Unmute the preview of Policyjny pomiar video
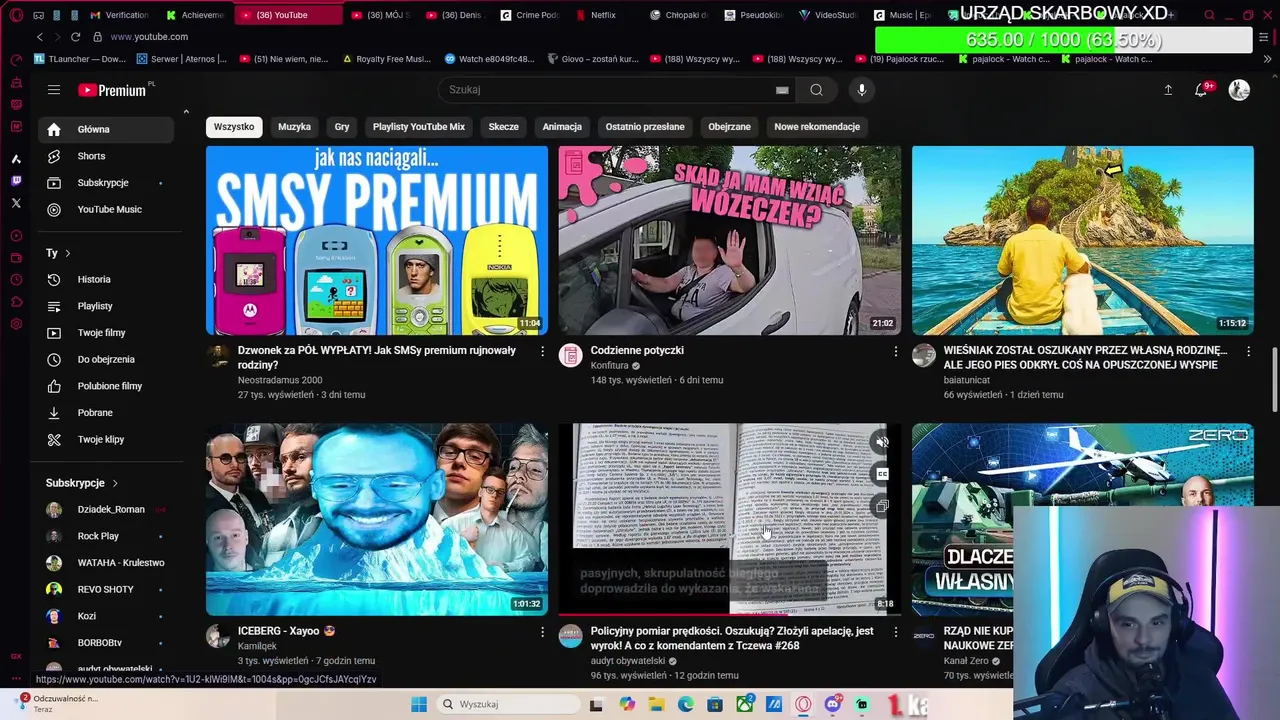Viewport: 1280px width, 720px height. 881,442
